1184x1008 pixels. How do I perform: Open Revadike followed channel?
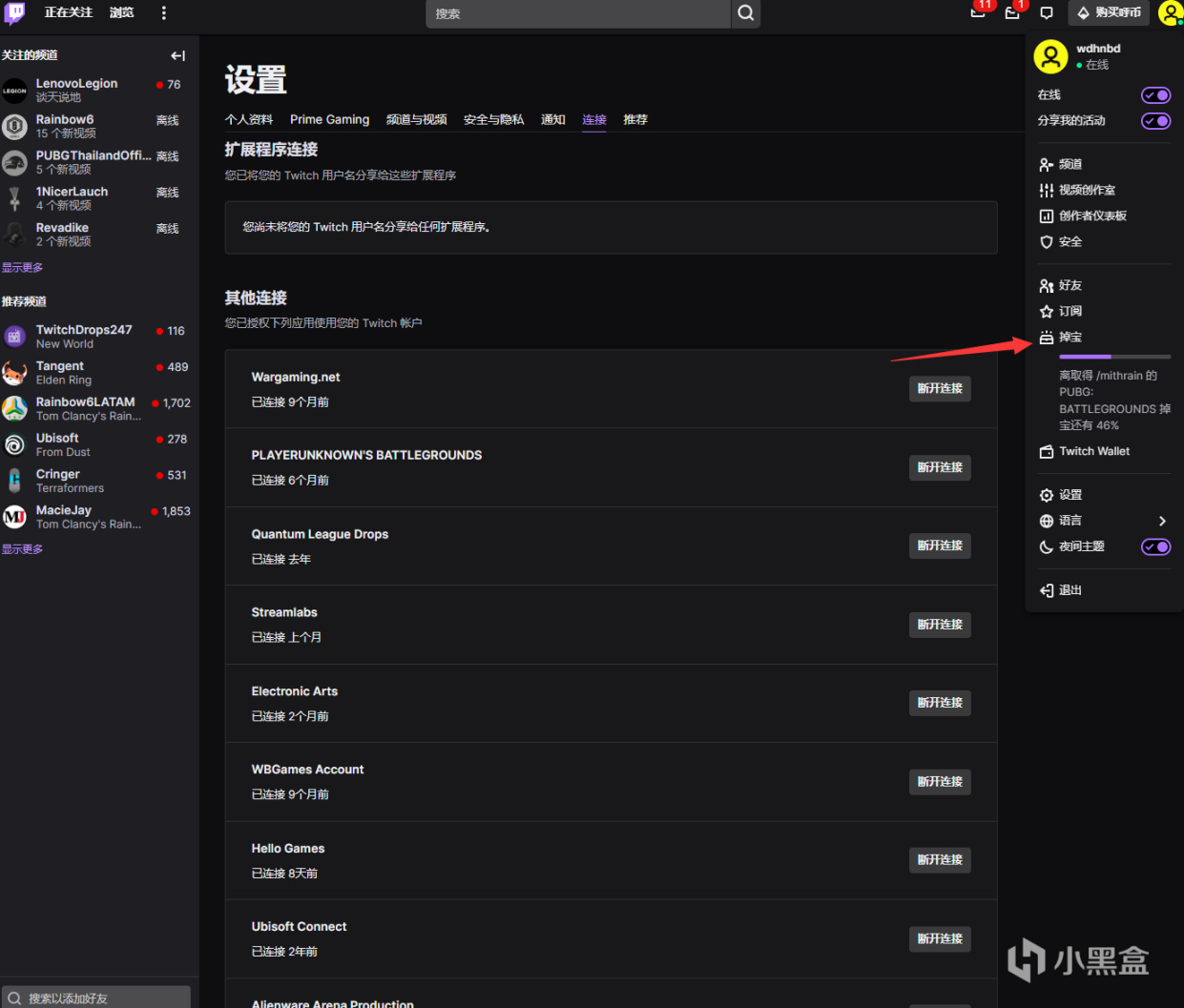point(99,235)
